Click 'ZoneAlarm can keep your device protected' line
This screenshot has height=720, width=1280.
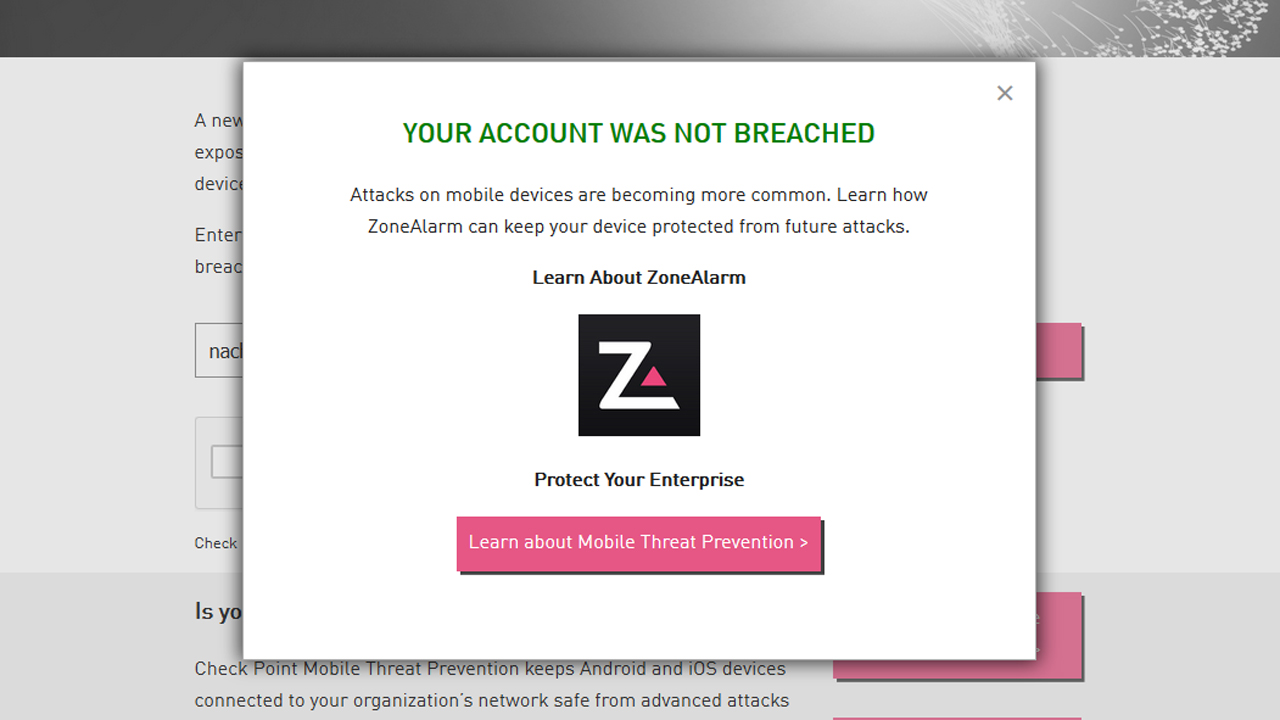[639, 226]
